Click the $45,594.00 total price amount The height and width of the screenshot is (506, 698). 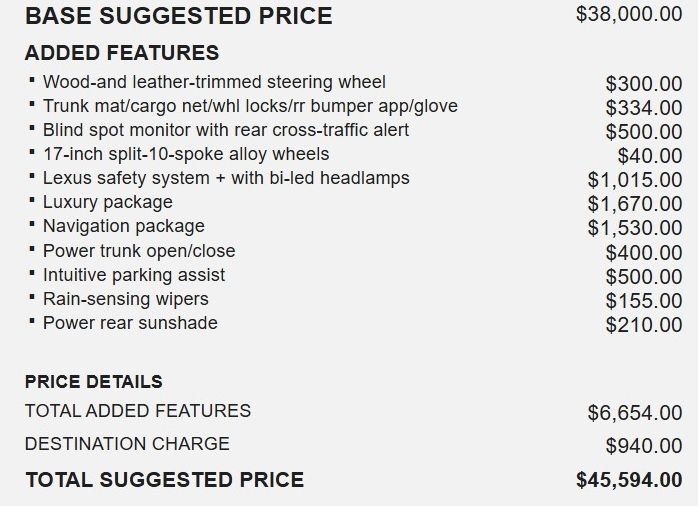point(629,480)
